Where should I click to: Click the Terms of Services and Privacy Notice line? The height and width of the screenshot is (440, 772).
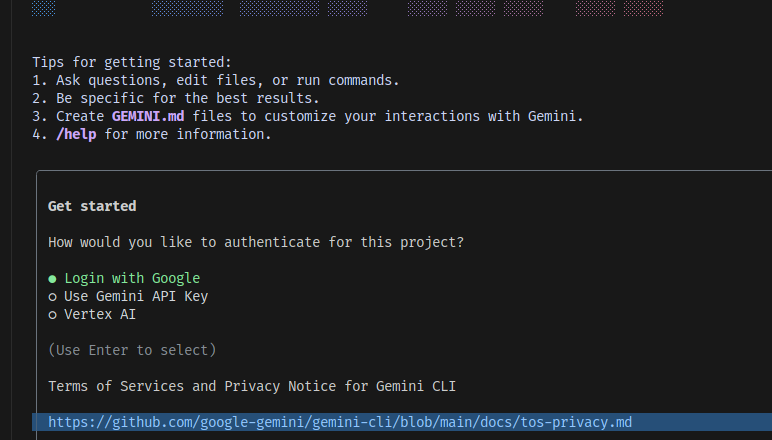[x=252, y=387]
